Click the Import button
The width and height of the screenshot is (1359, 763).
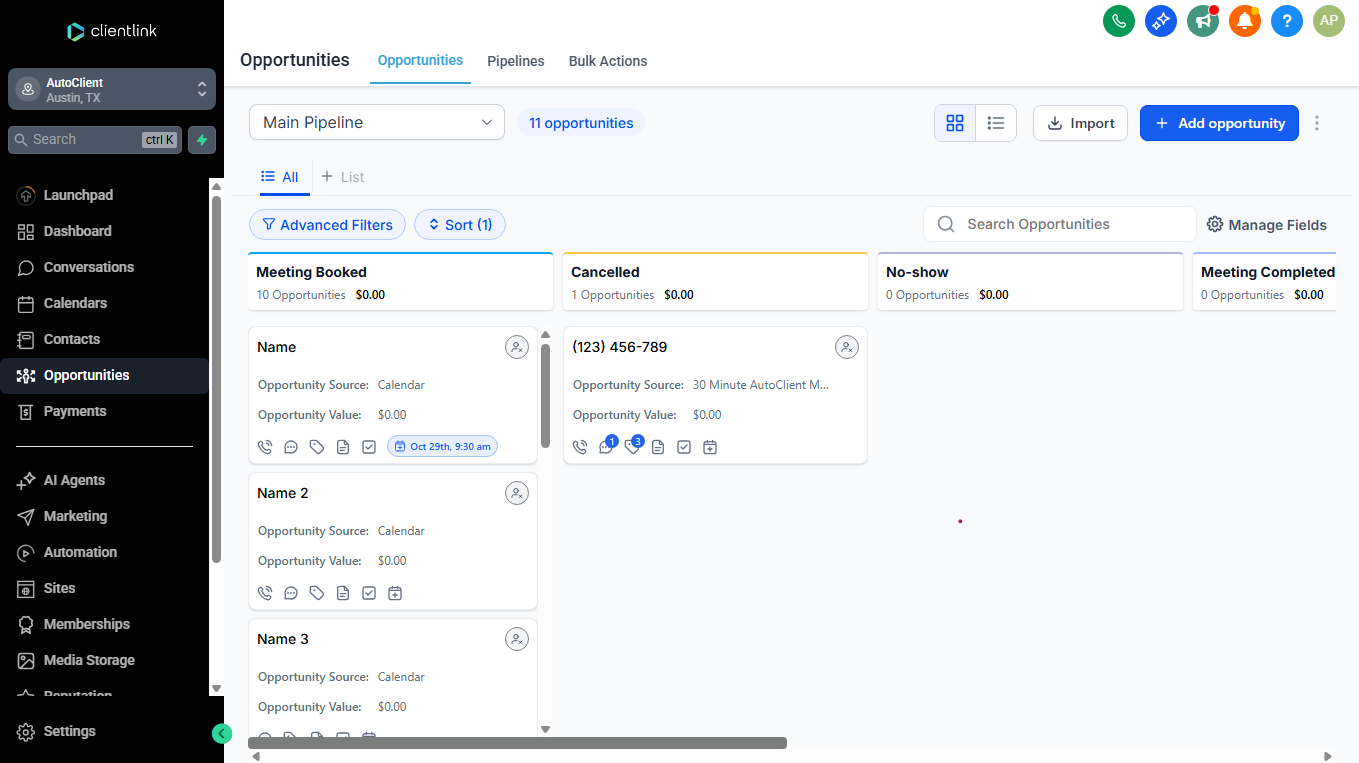pos(1080,123)
